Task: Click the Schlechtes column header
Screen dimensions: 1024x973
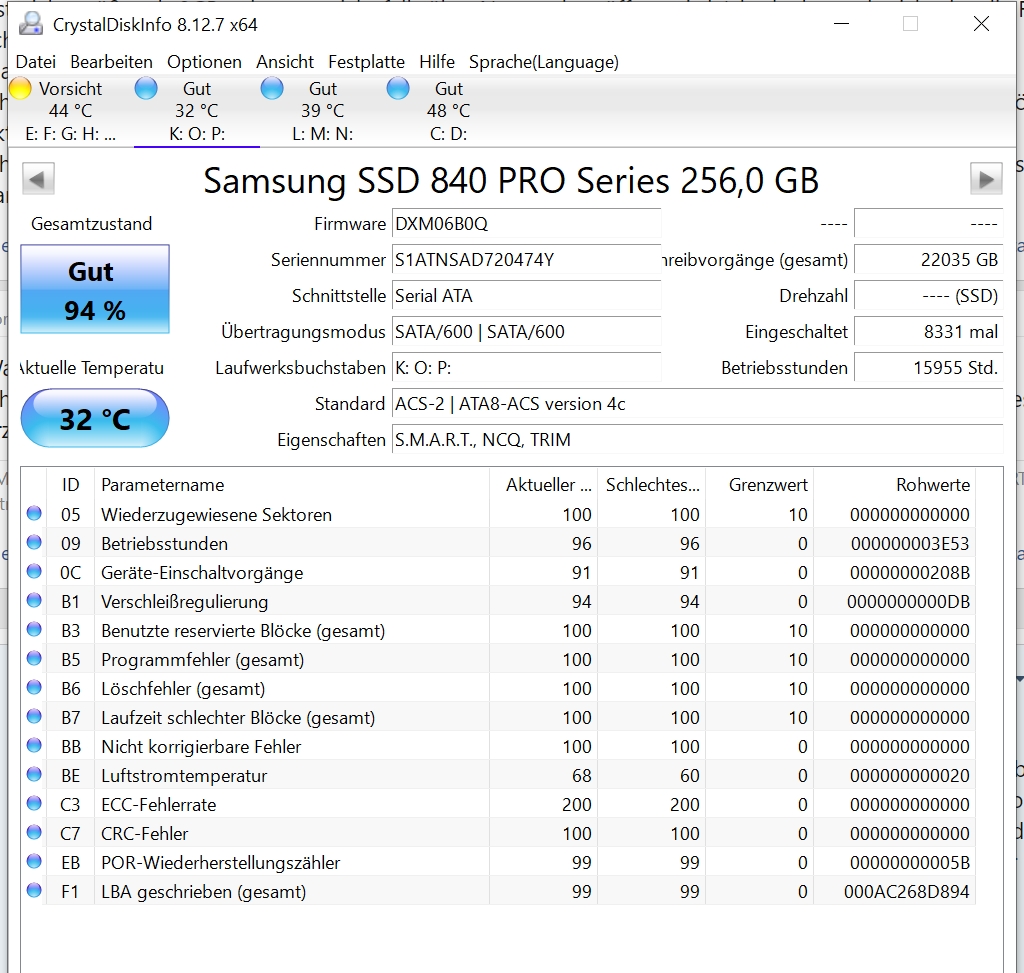Action: click(651, 485)
